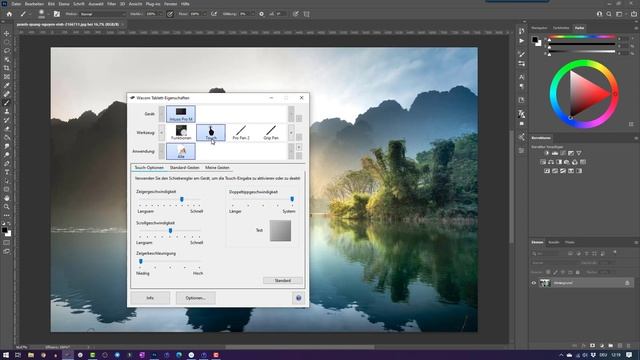640x360 pixels.
Task: Select the Brush tool in the toolbar
Action: [x=7, y=103]
